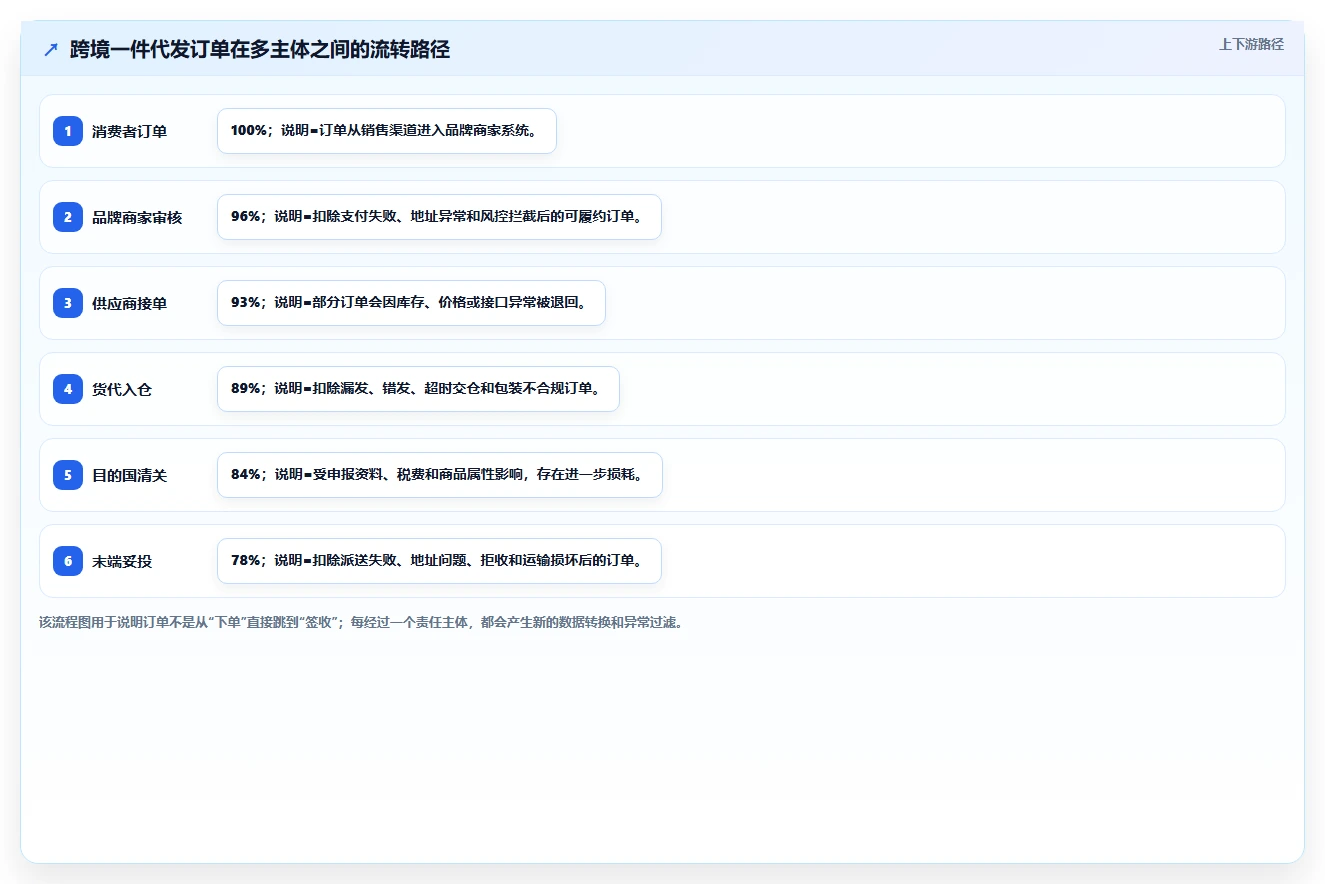Click step number badge 4
This screenshot has width=1325, height=884.
68,389
